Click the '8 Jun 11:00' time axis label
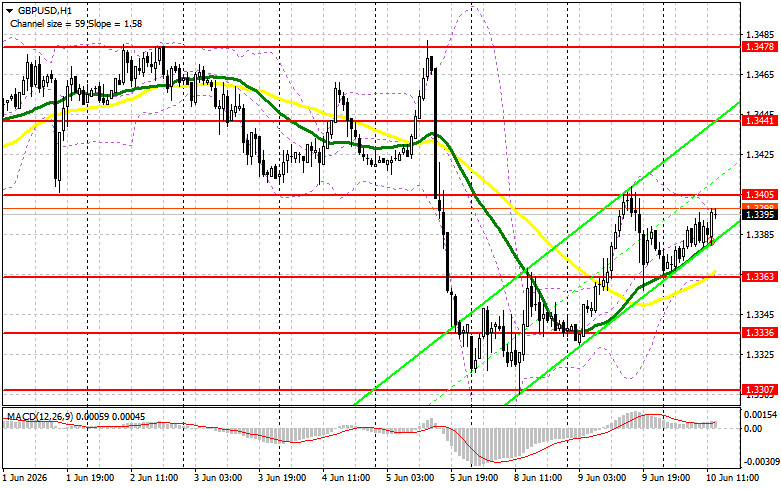 click(538, 478)
